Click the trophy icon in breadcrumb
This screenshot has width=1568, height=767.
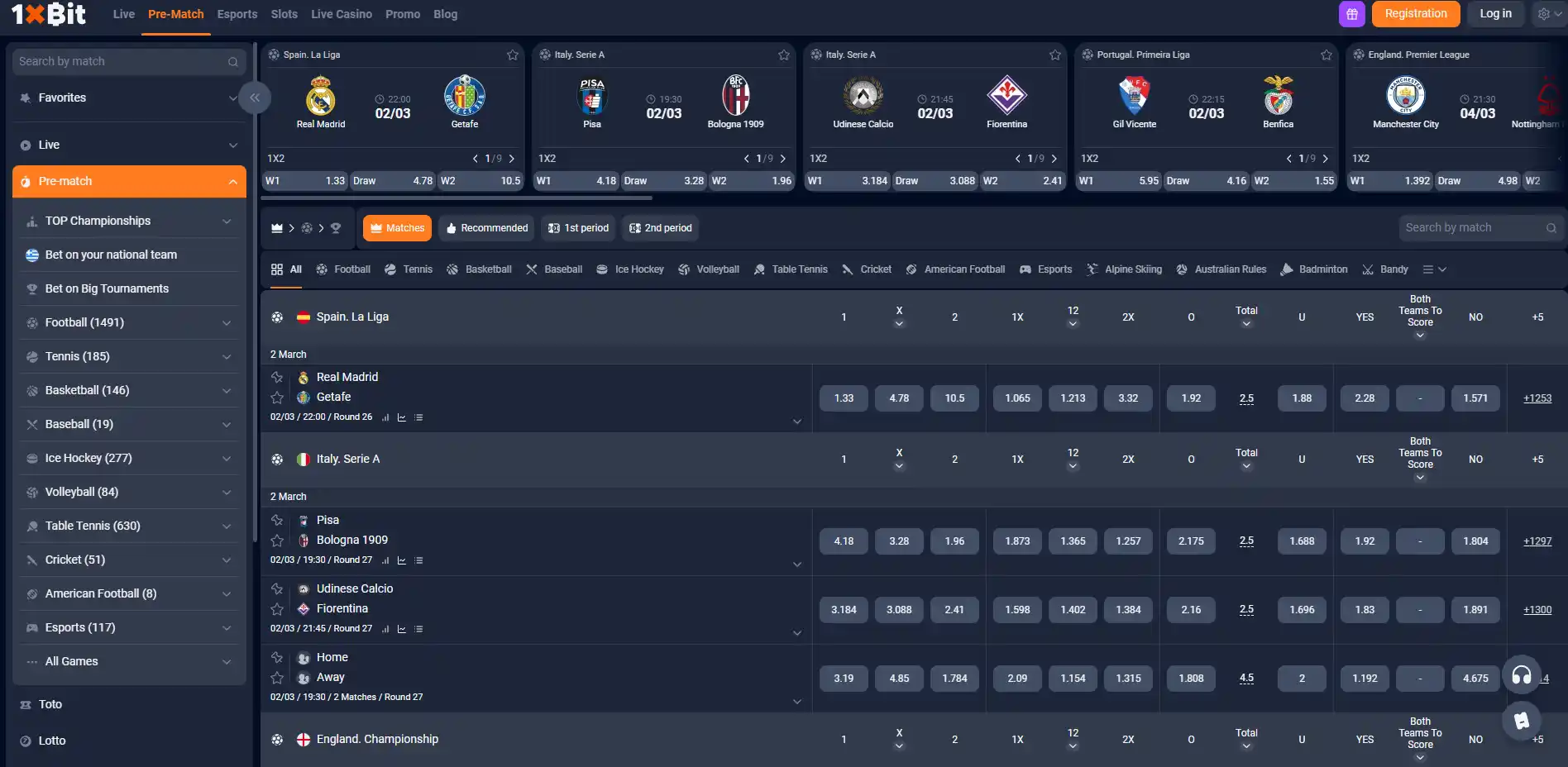[336, 228]
